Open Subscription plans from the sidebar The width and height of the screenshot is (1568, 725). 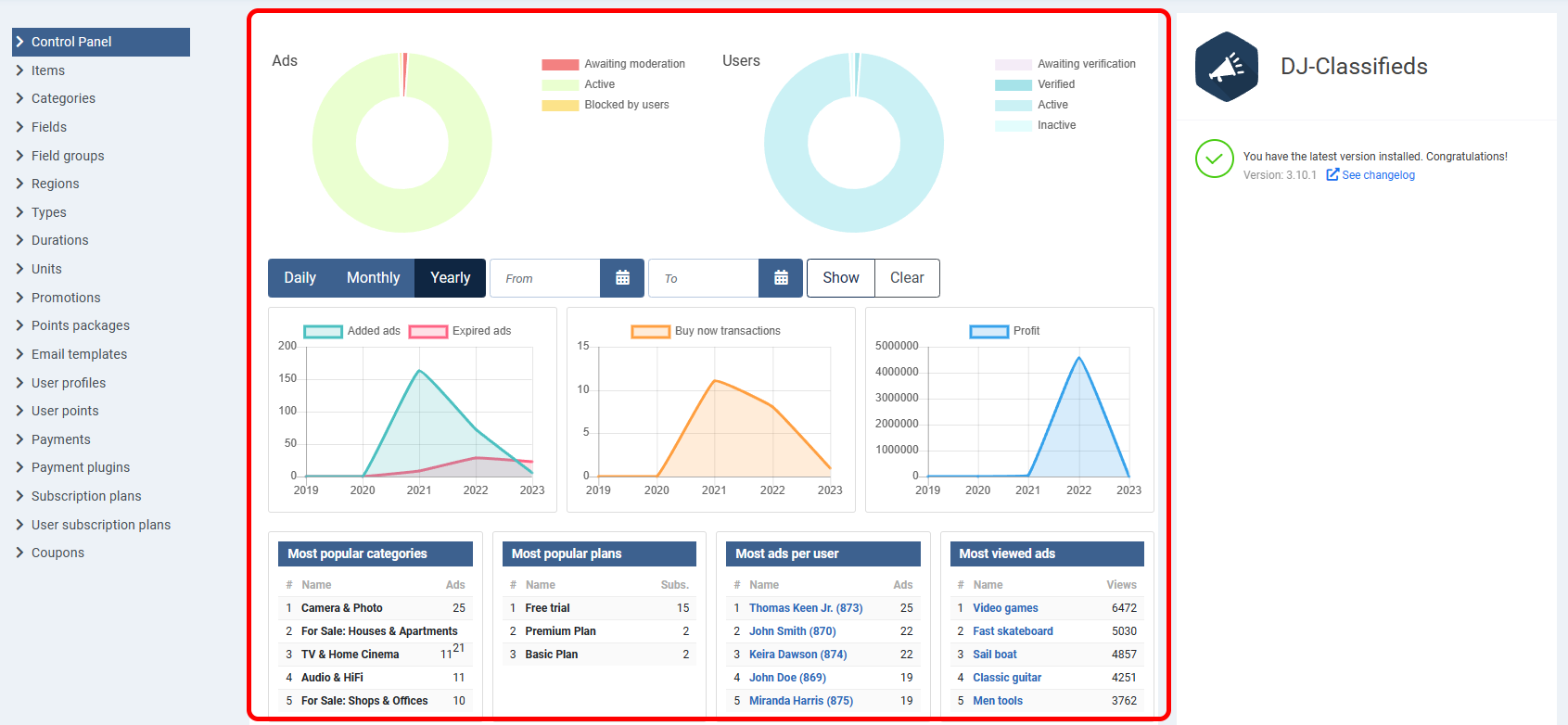(x=86, y=496)
